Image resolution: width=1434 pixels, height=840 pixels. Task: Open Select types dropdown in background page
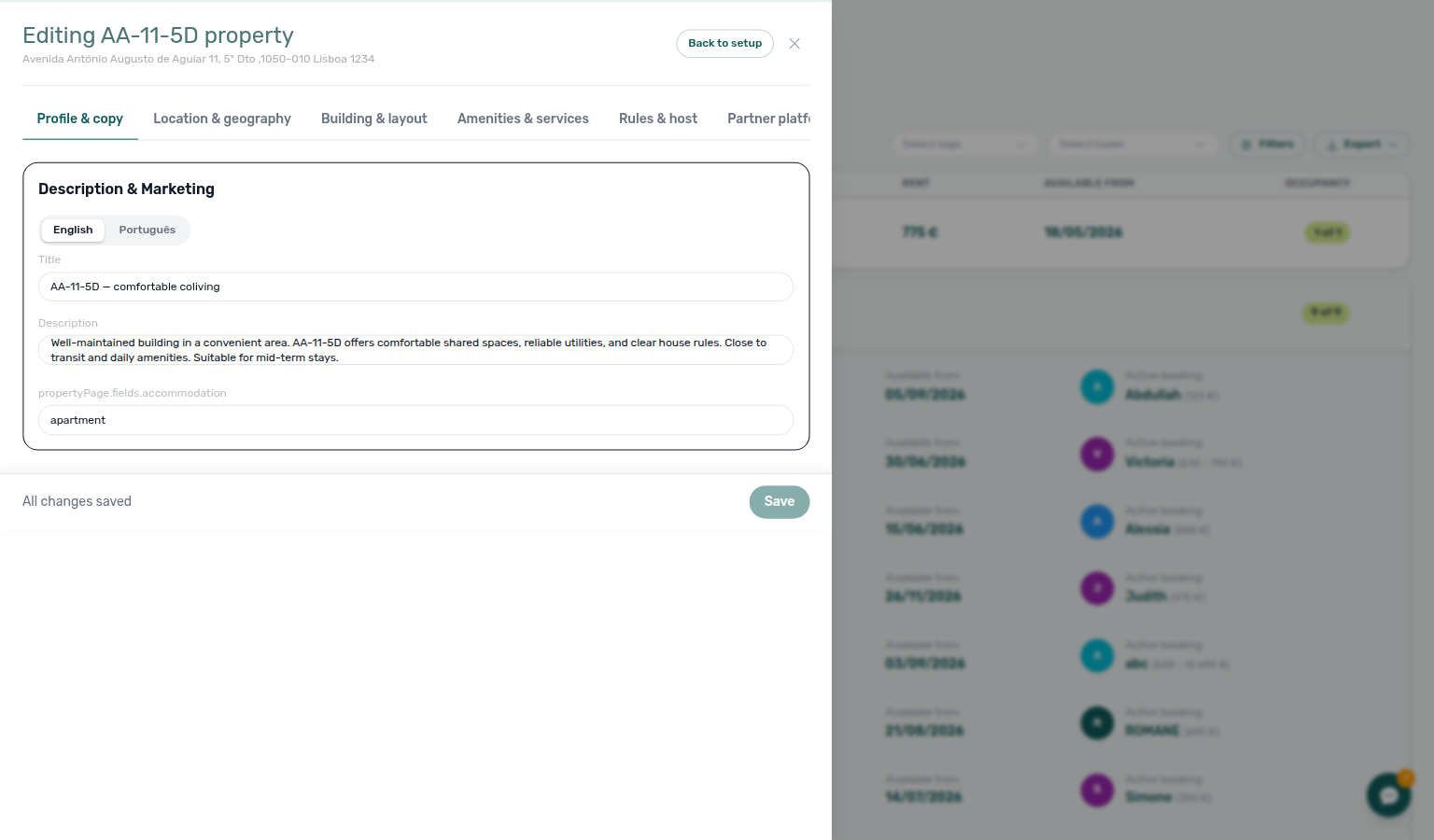[1133, 145]
